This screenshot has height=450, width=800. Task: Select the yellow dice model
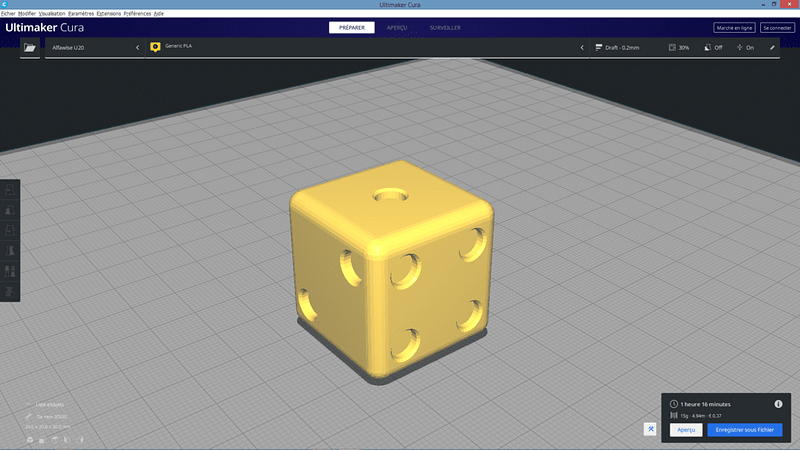click(391, 270)
